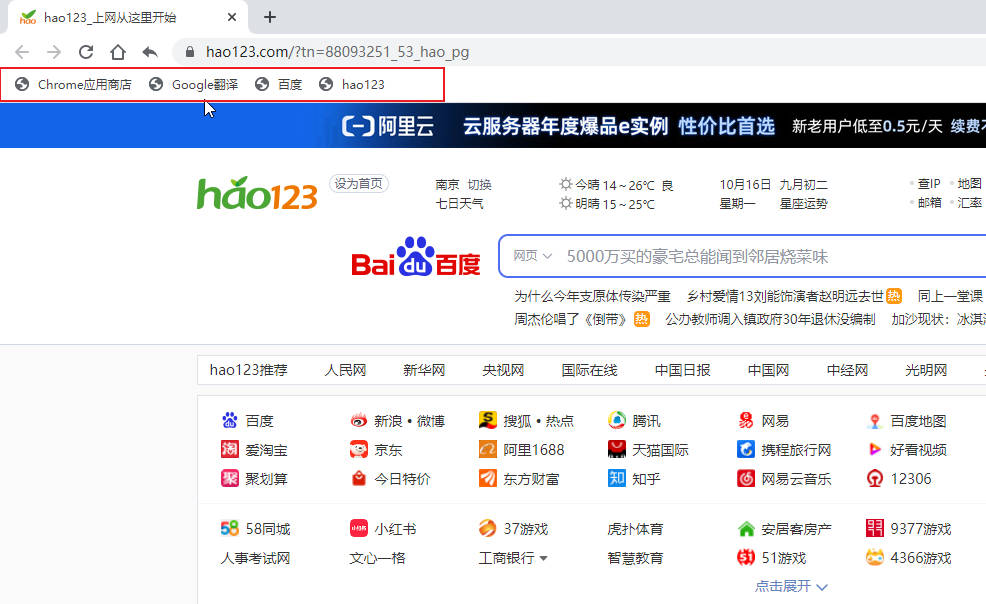This screenshot has width=986, height=604.
Task: Click the 知乎 icon
Action: (617, 478)
